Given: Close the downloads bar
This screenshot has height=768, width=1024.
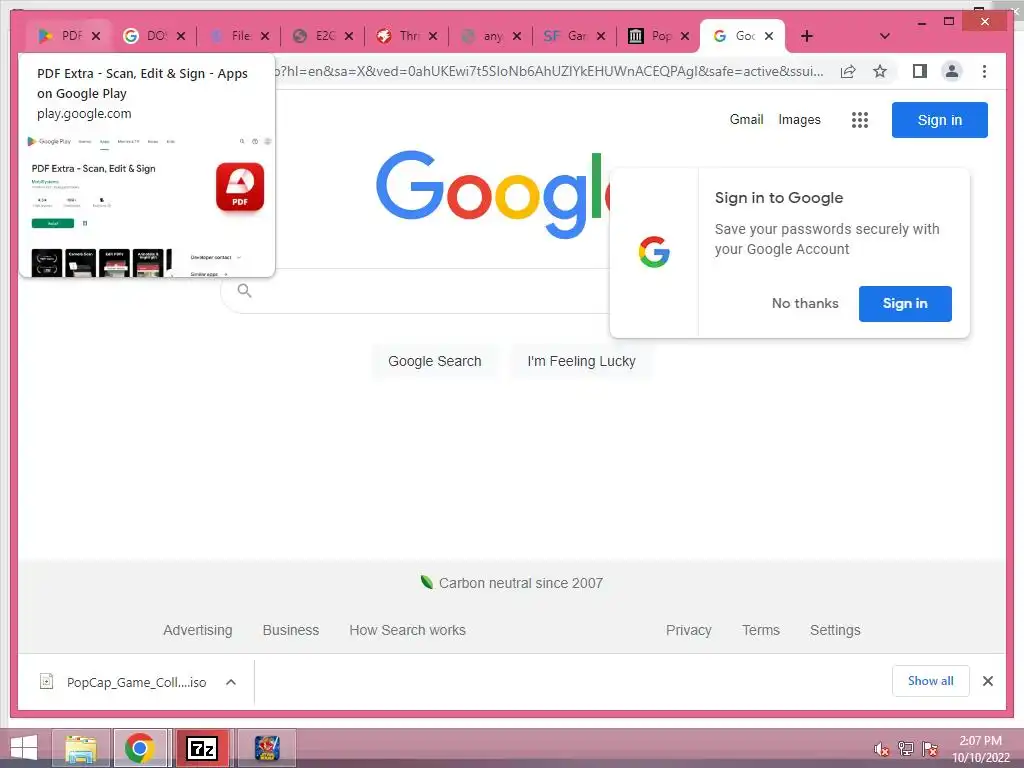Looking at the screenshot, I should [x=987, y=681].
